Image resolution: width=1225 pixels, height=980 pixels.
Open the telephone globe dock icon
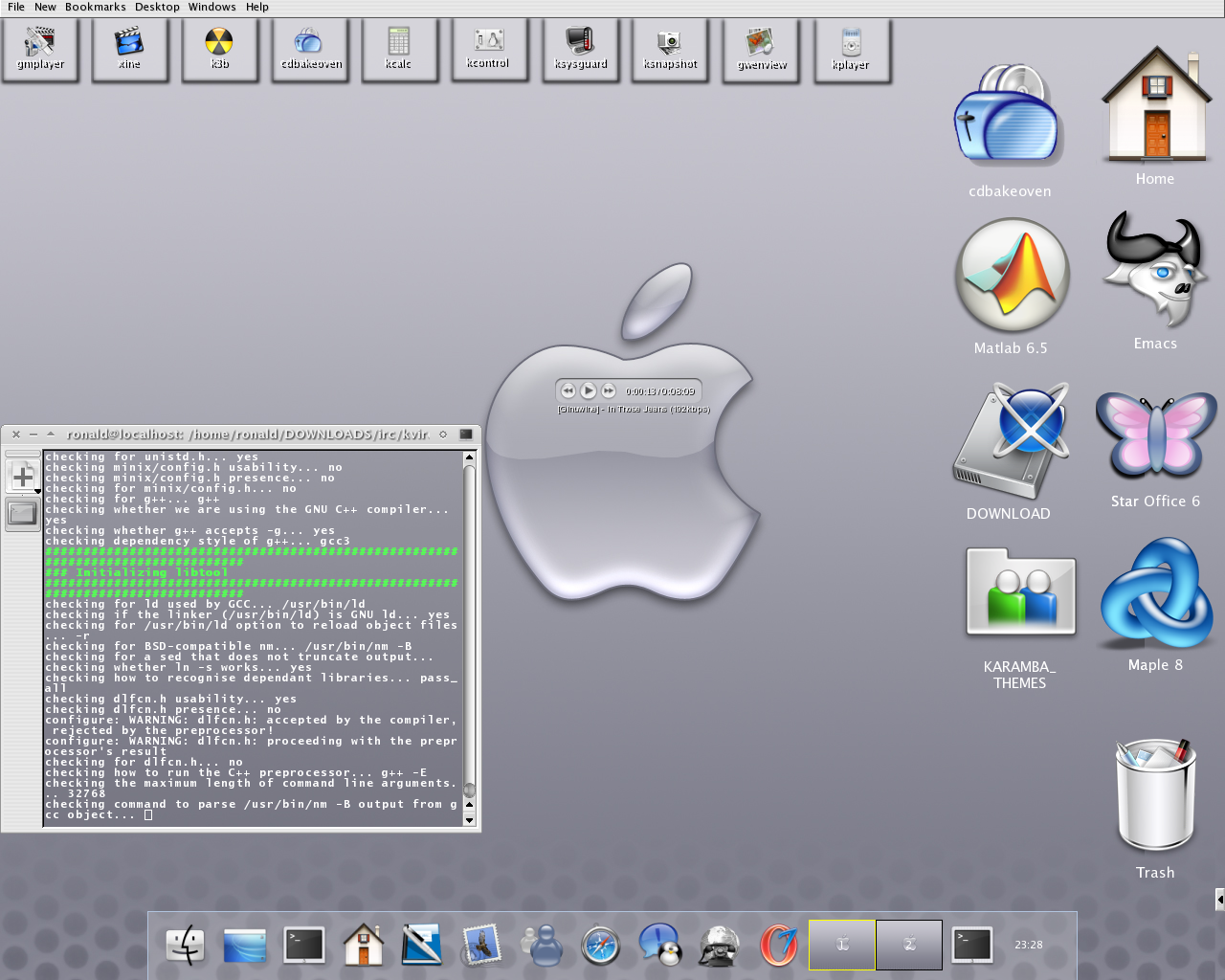pyautogui.click(x=719, y=946)
